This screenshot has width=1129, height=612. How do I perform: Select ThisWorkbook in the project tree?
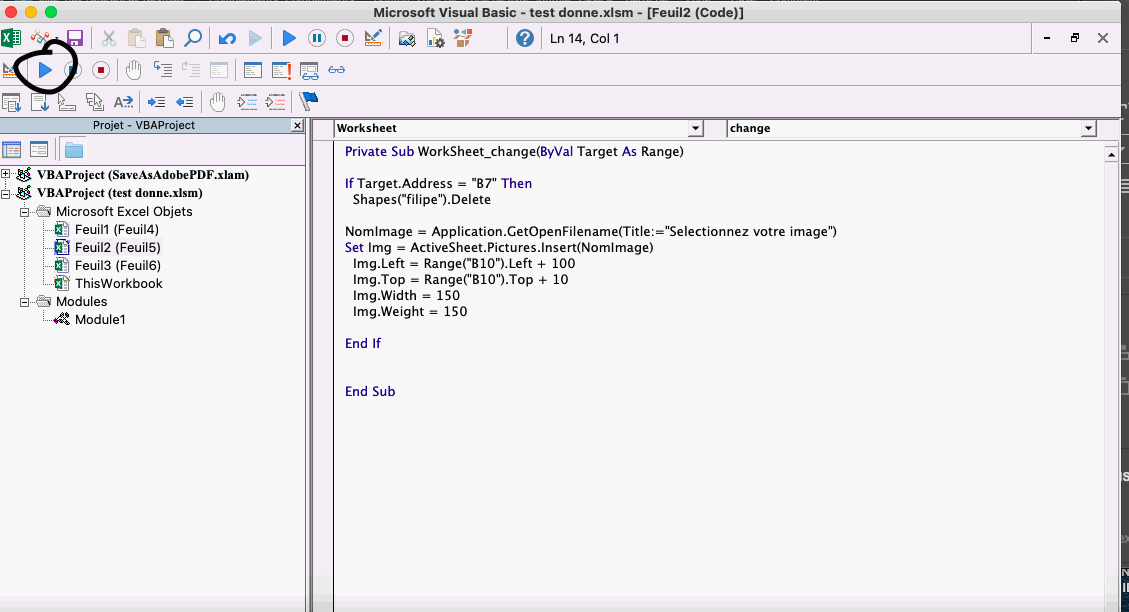pyautogui.click(x=118, y=284)
